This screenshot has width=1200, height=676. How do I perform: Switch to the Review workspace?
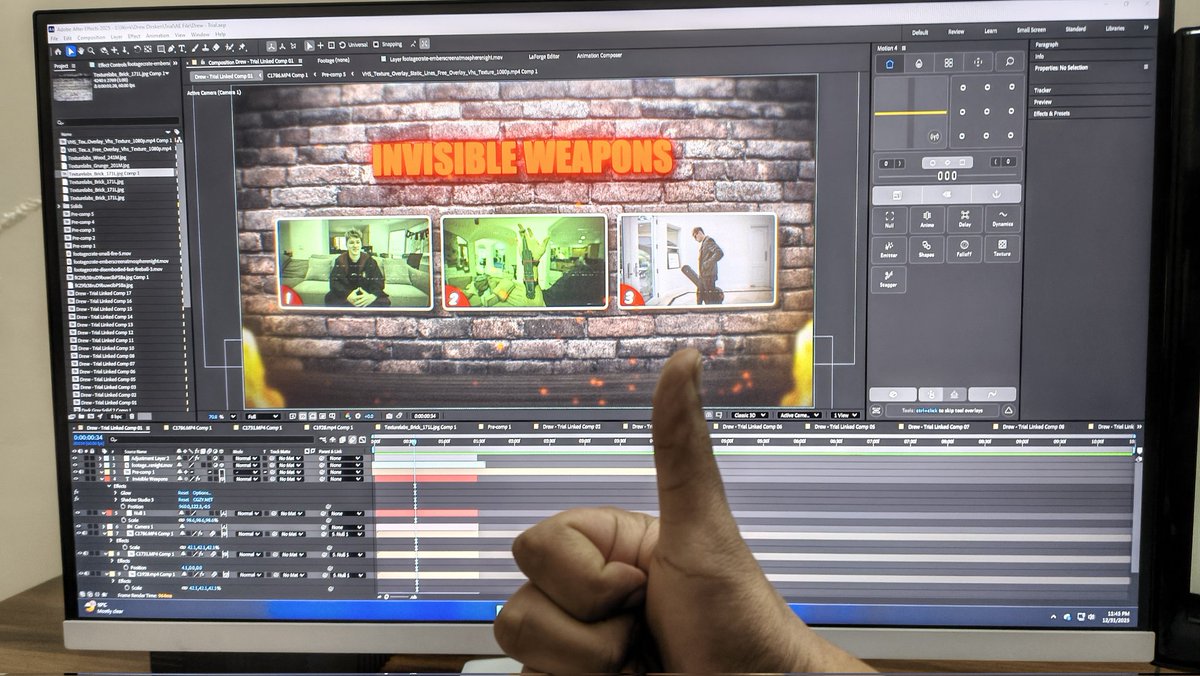[x=956, y=32]
